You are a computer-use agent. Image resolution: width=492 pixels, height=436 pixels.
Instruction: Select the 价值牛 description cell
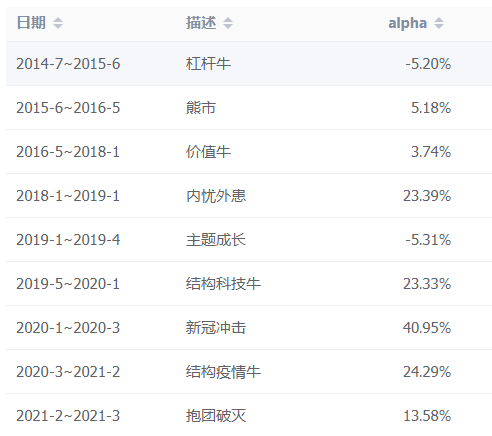(208, 152)
